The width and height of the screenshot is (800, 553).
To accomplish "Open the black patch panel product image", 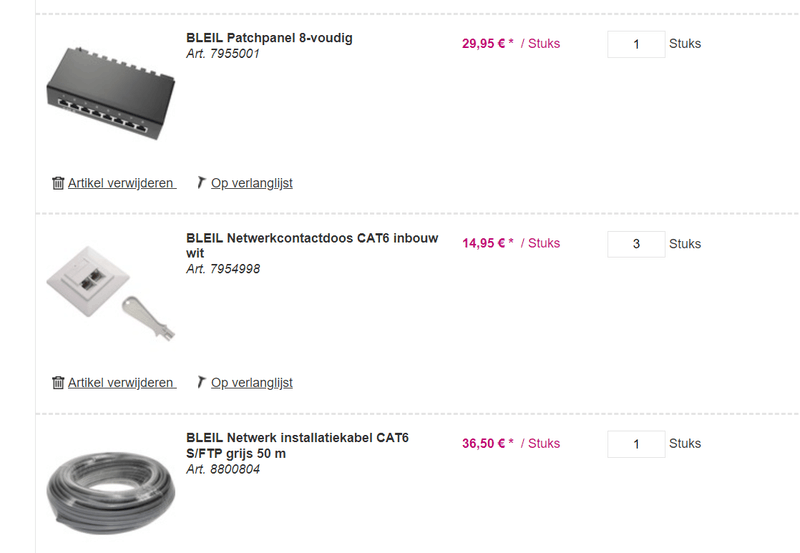I will click(110, 92).
